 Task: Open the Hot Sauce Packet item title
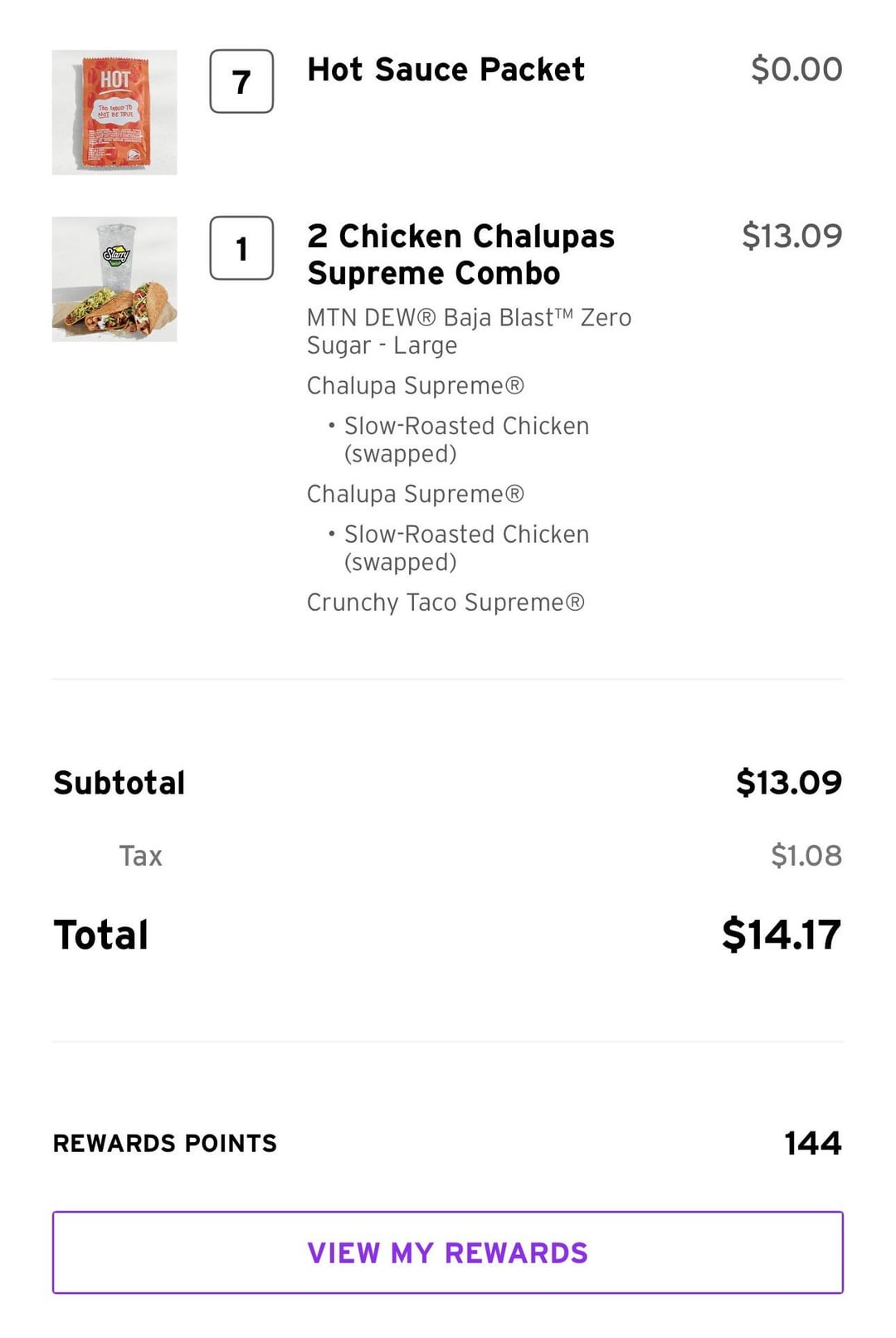446,70
